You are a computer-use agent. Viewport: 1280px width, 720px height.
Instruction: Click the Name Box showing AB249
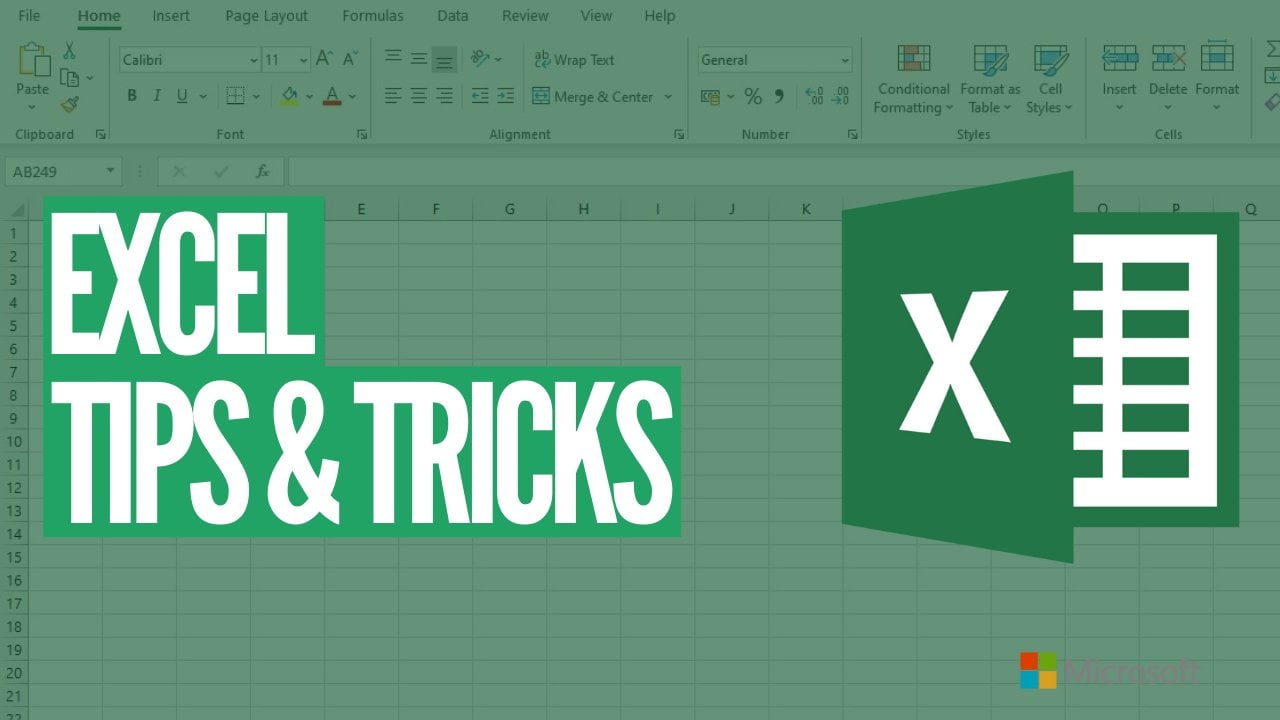point(55,172)
